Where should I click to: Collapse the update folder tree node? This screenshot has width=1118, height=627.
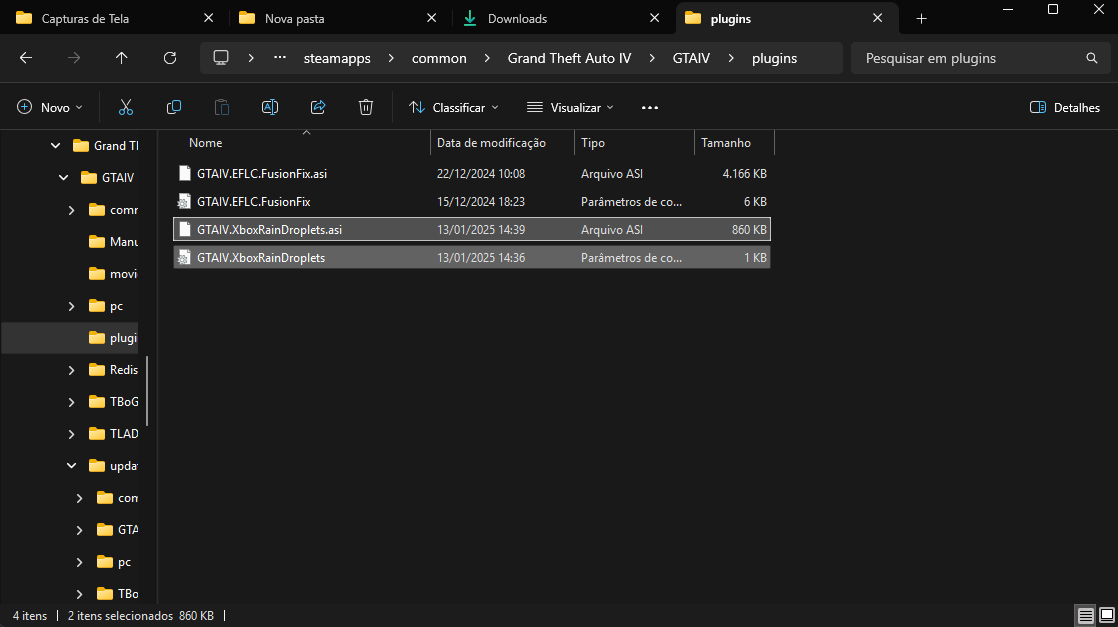click(71, 466)
